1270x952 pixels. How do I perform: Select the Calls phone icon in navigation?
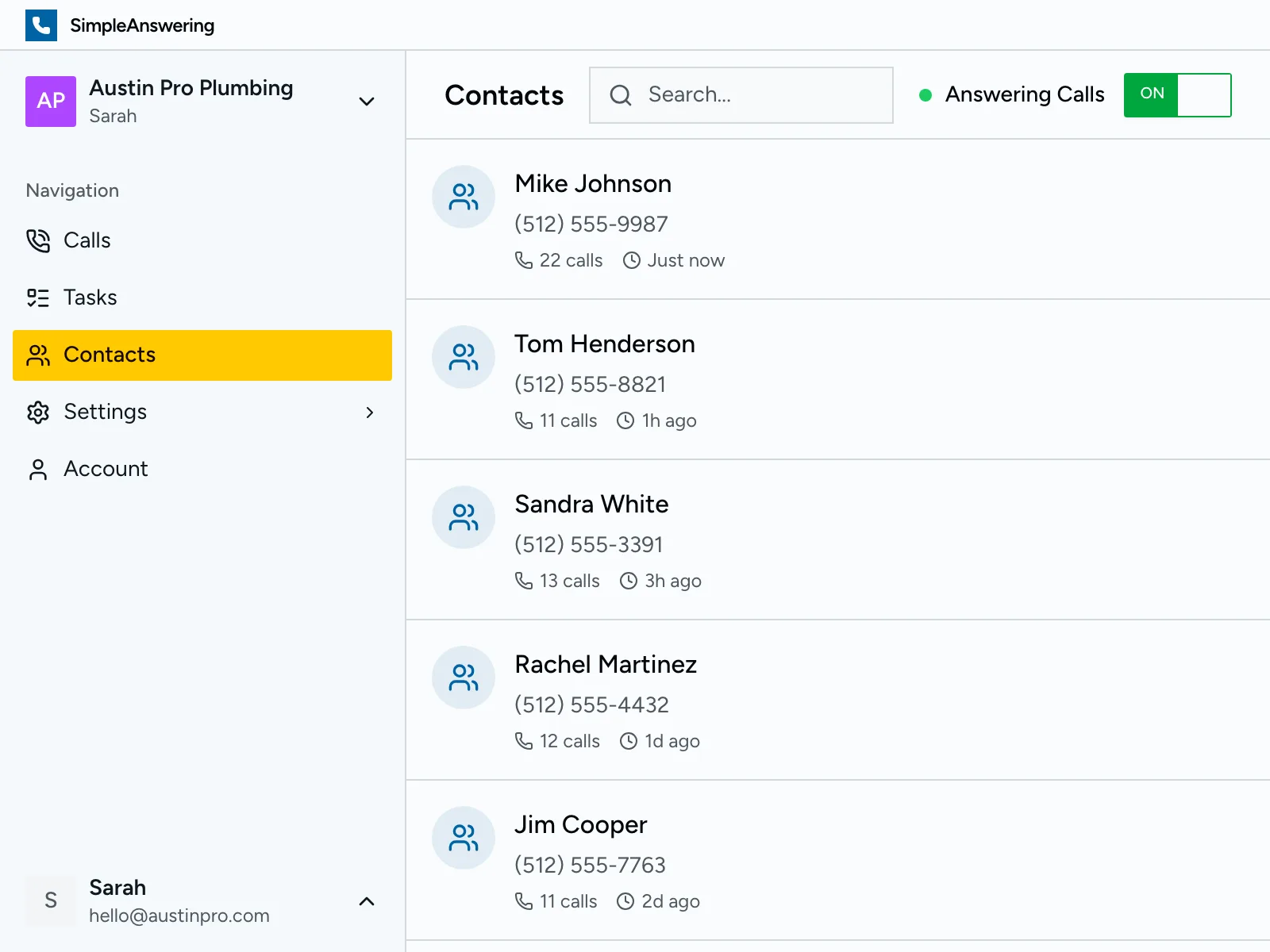click(x=37, y=240)
